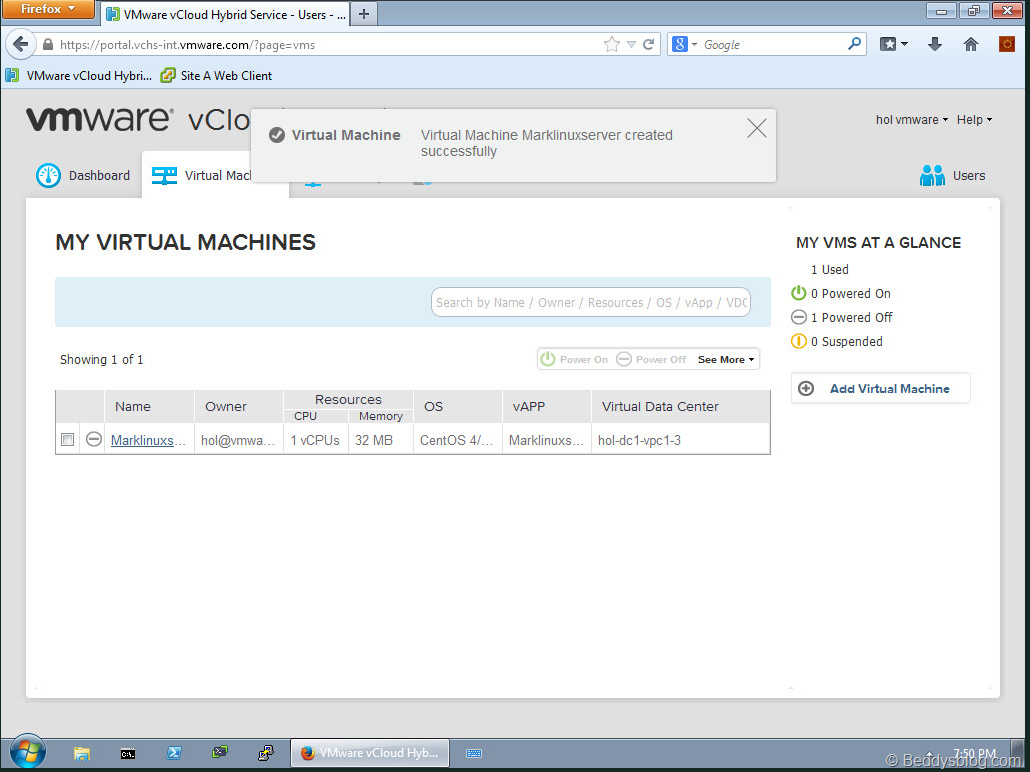Open the Users tab

952,175
